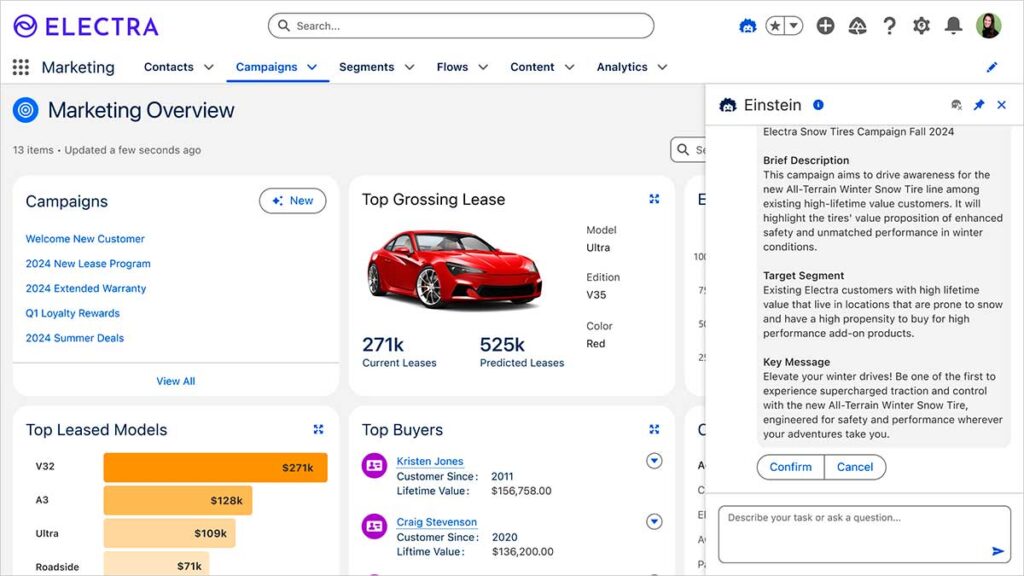The image size is (1024, 576).
Task: Confirm the Einstein campaign brief
Action: click(790, 467)
